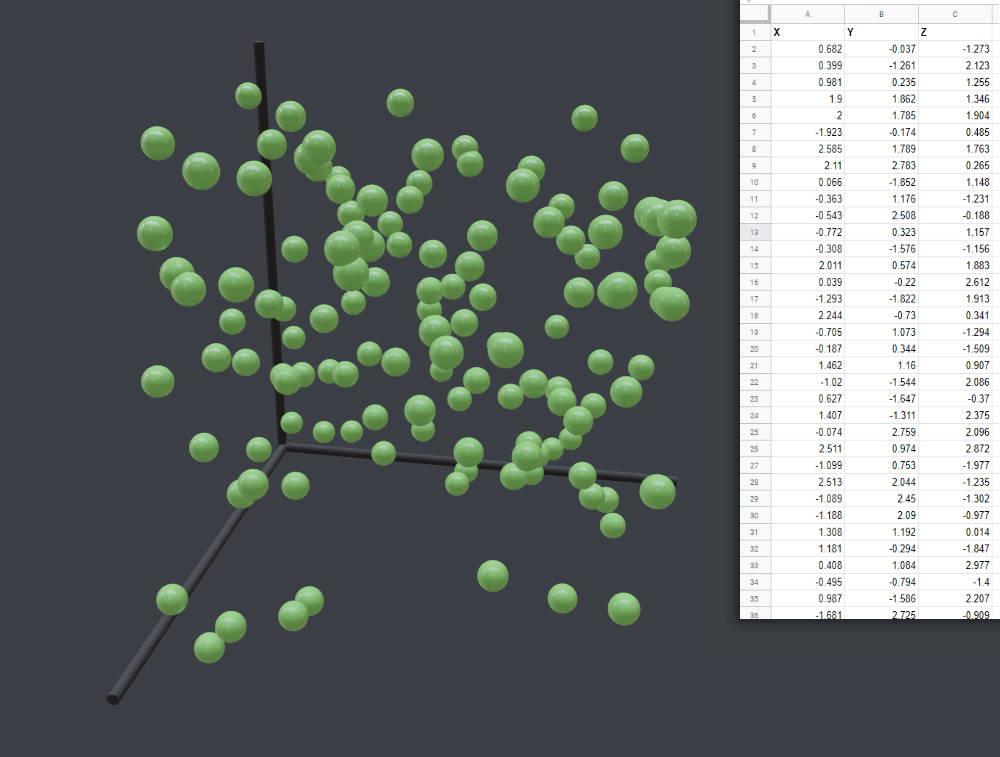Click the header cell labeled Y
Screen dimensions: 1000x757
(881, 32)
